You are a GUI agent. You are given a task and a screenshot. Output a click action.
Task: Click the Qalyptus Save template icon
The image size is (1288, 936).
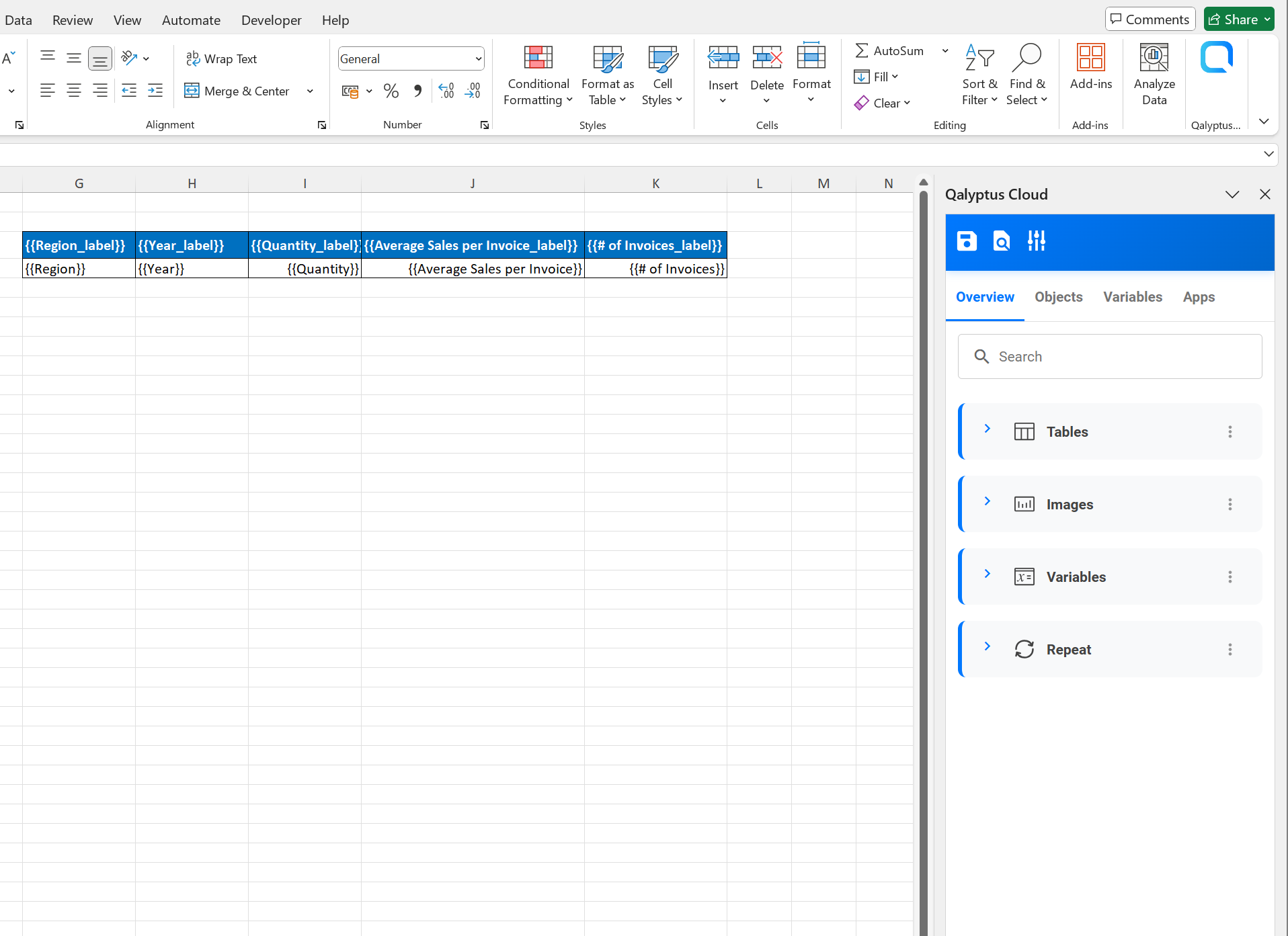pyautogui.click(x=966, y=241)
